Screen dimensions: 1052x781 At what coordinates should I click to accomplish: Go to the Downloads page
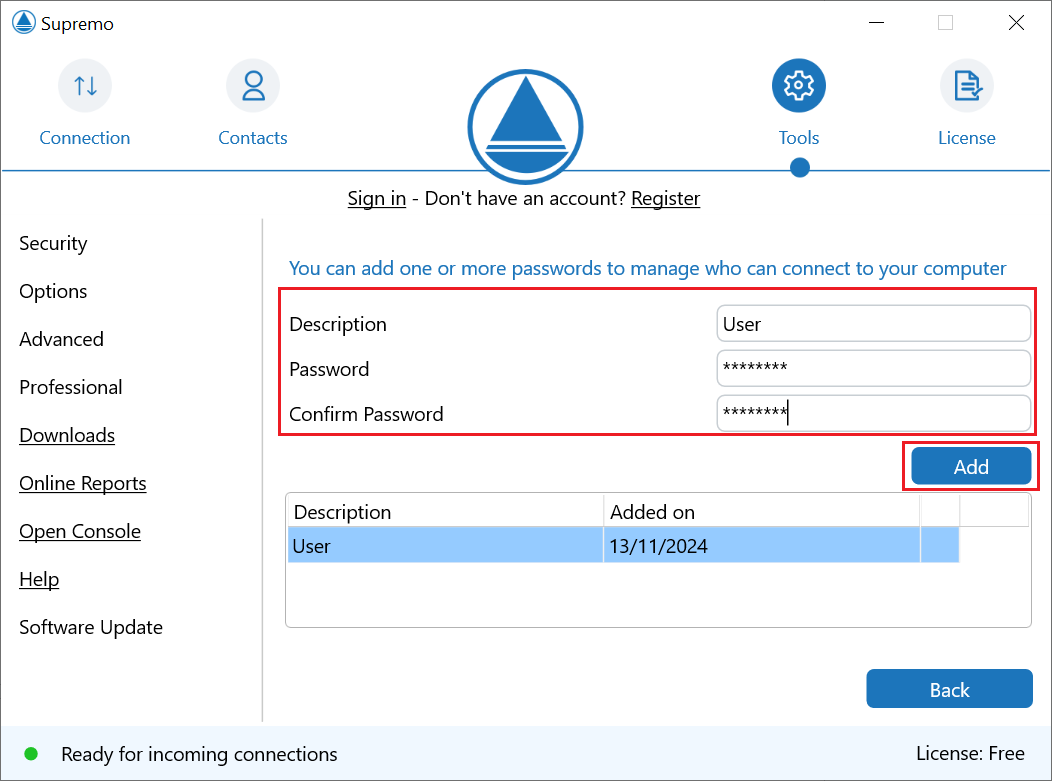pyautogui.click(x=66, y=435)
